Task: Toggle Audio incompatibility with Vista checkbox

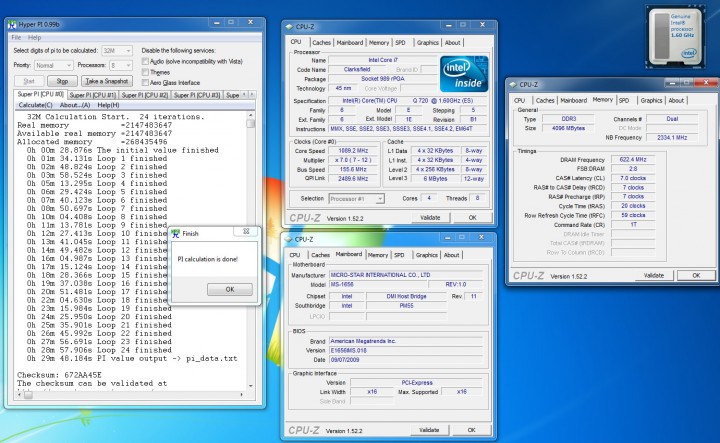Action: point(145,61)
